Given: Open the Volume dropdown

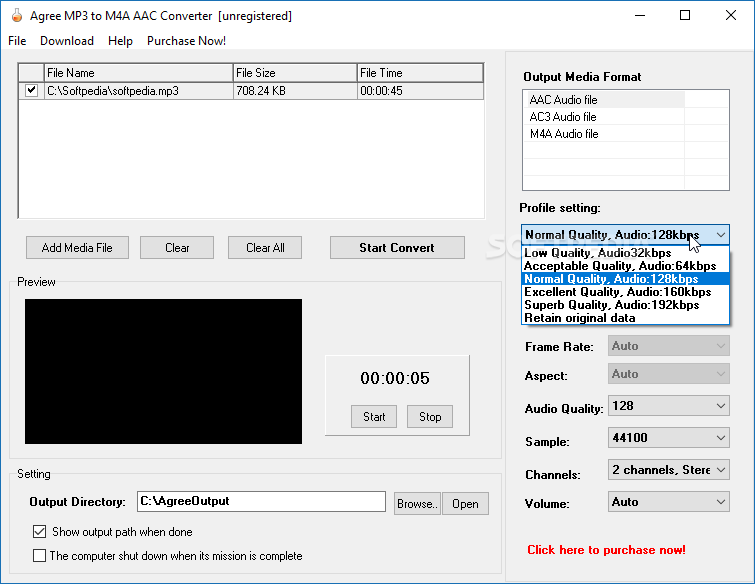Looking at the screenshot, I should 669,502.
